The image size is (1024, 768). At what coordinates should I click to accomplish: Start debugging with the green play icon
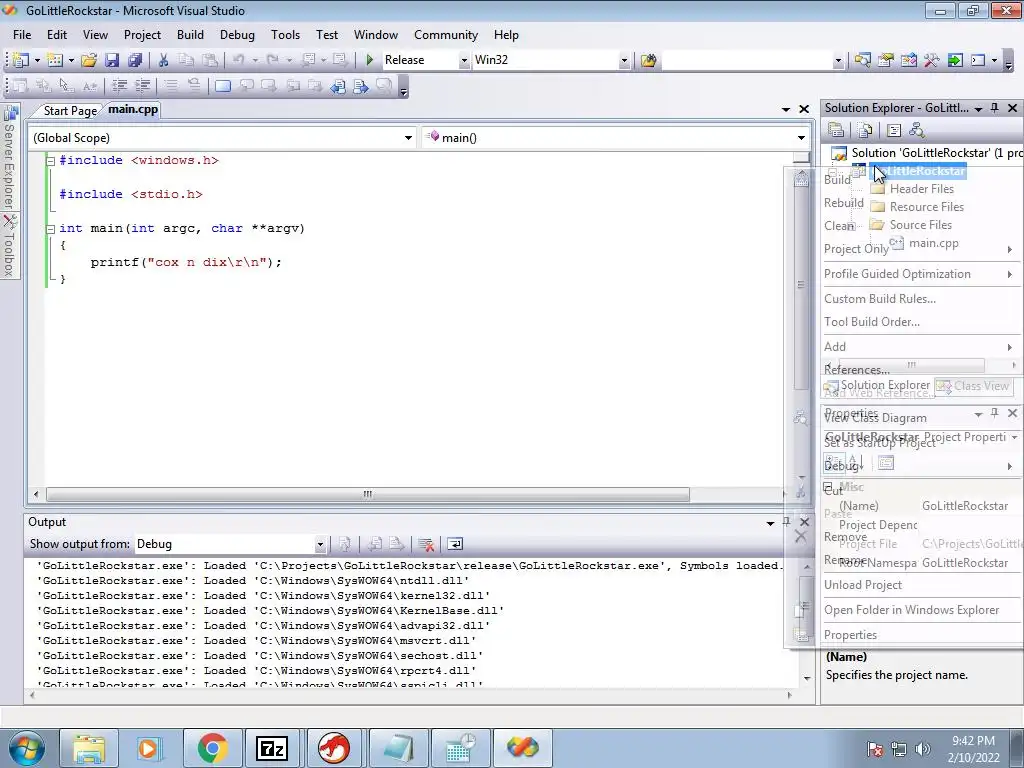coord(370,60)
